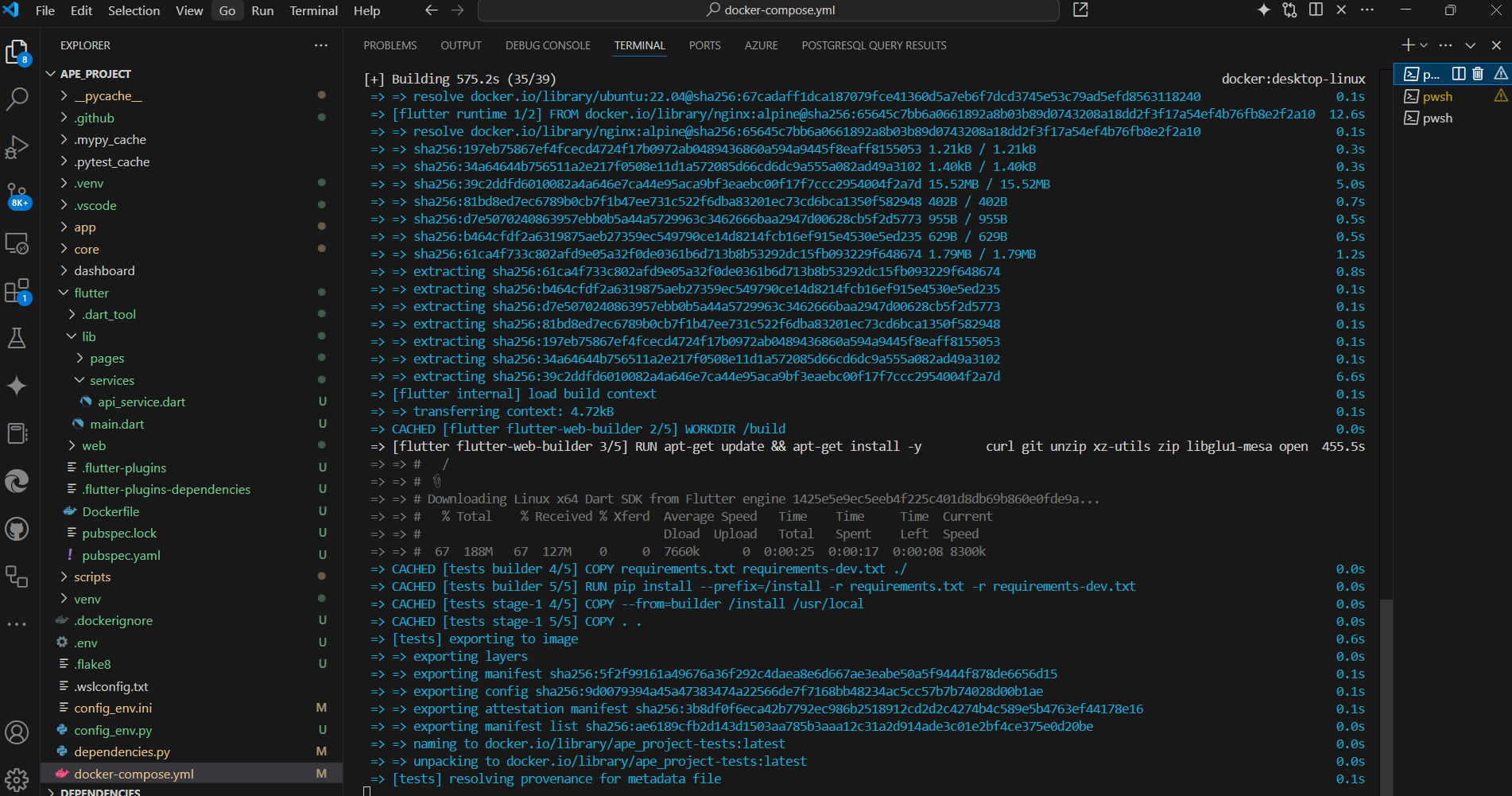Open Explorer views and more actions menu
Screen dimensions: 1512x796
pos(321,45)
